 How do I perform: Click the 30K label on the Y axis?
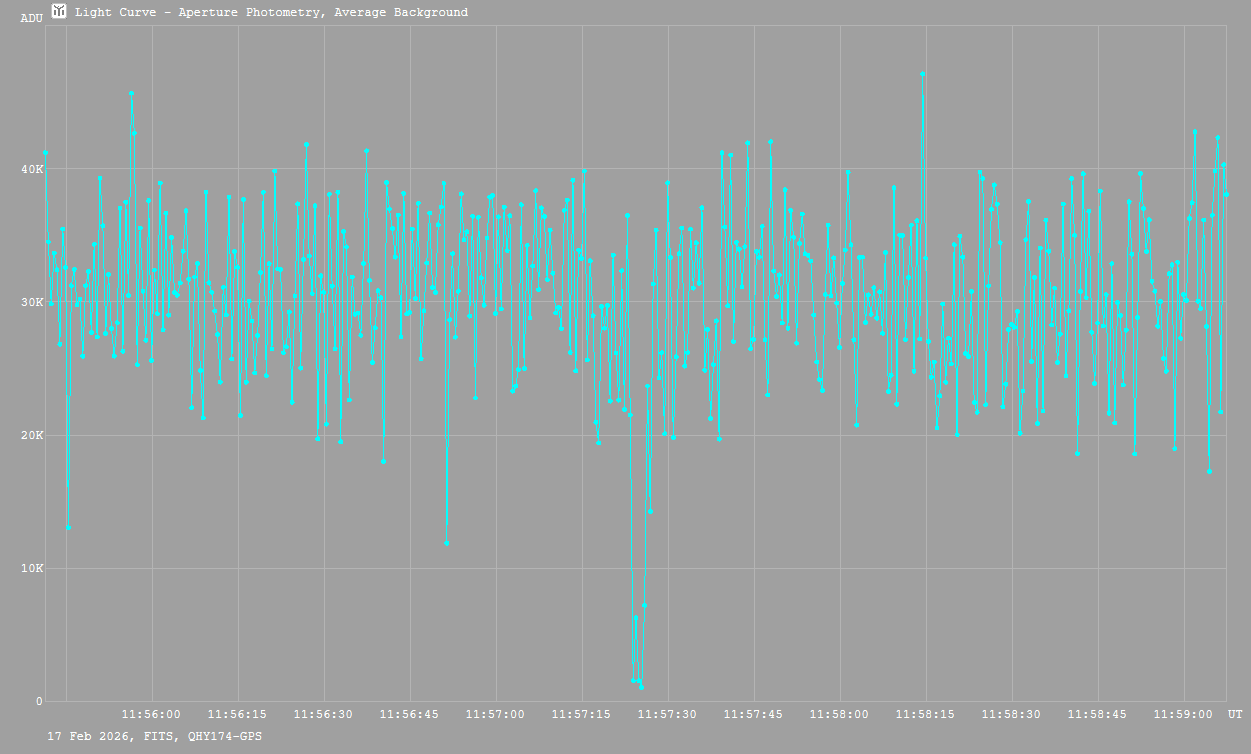pyautogui.click(x=31, y=302)
